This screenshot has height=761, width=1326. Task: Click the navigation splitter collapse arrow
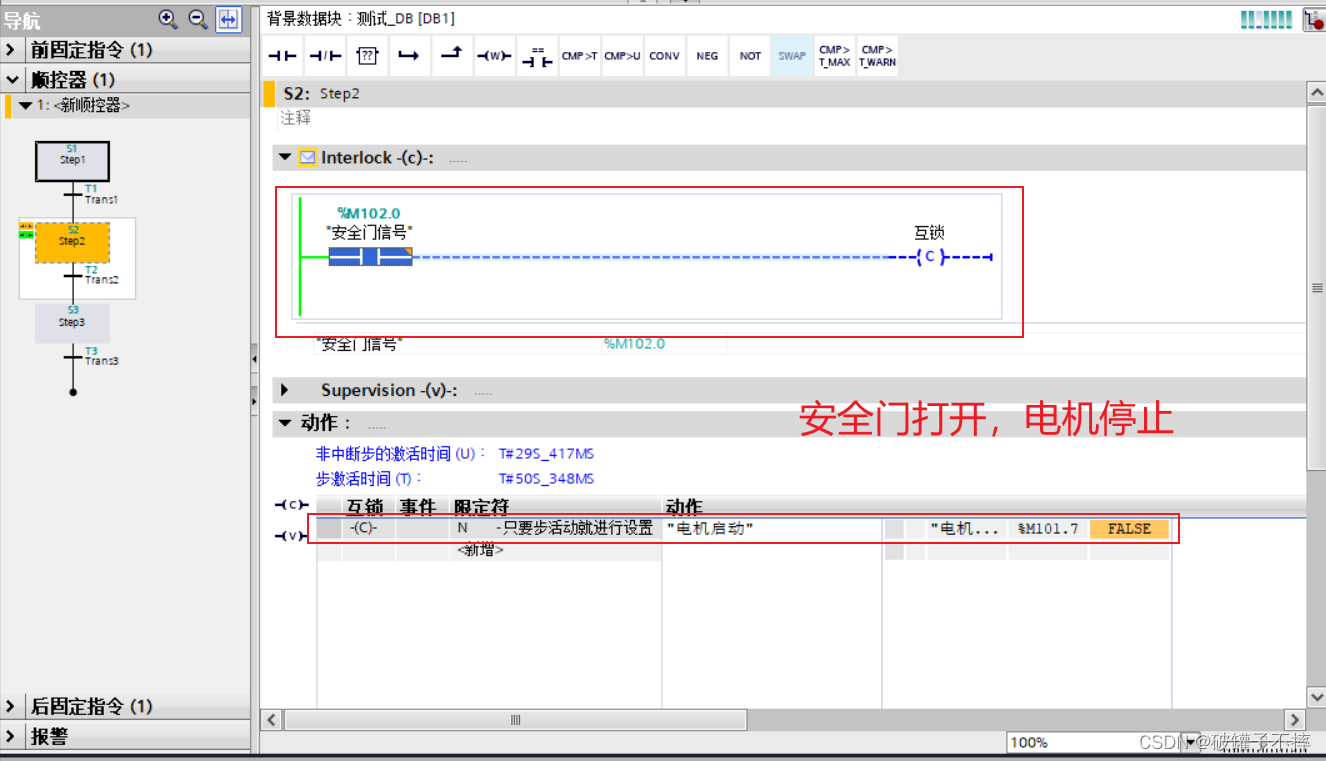[x=255, y=357]
